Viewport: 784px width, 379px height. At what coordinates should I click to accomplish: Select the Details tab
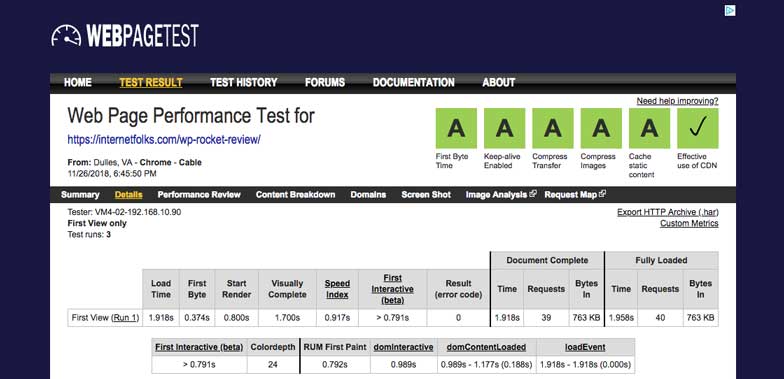point(128,194)
